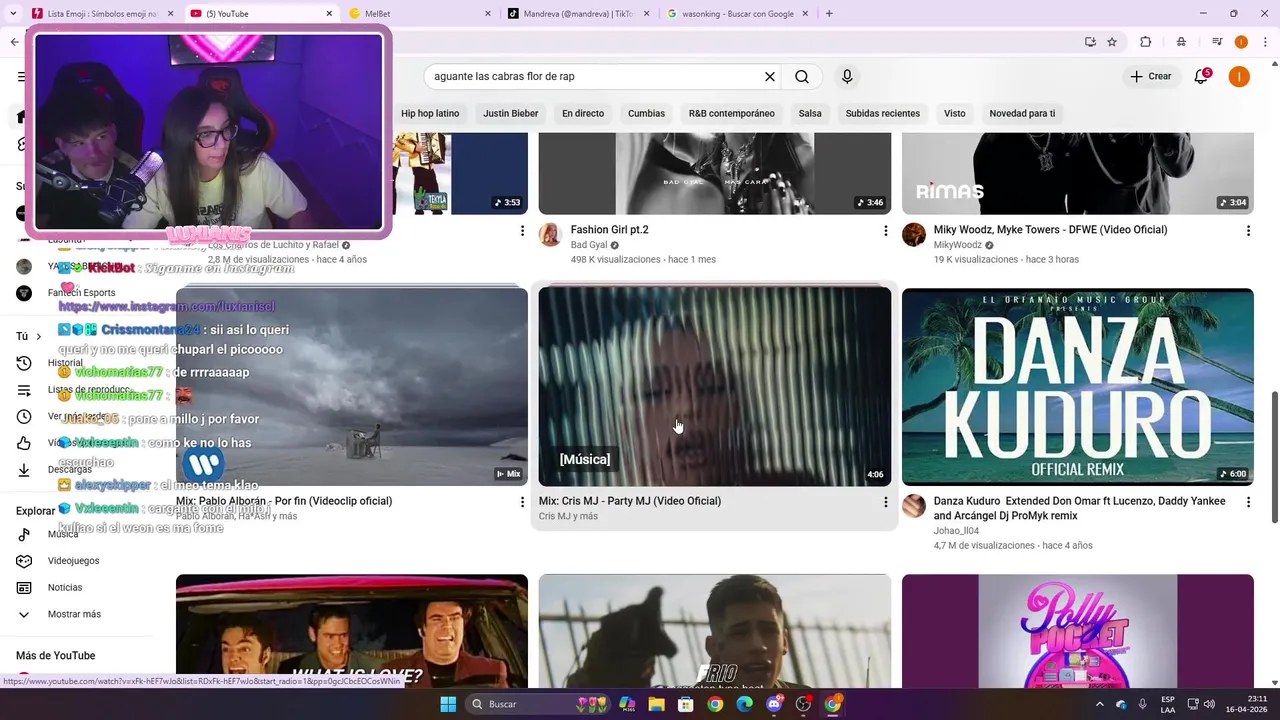Click title Miky Woodz, Myke Towers - DFWE
The height and width of the screenshot is (720, 1280).
point(1050,230)
